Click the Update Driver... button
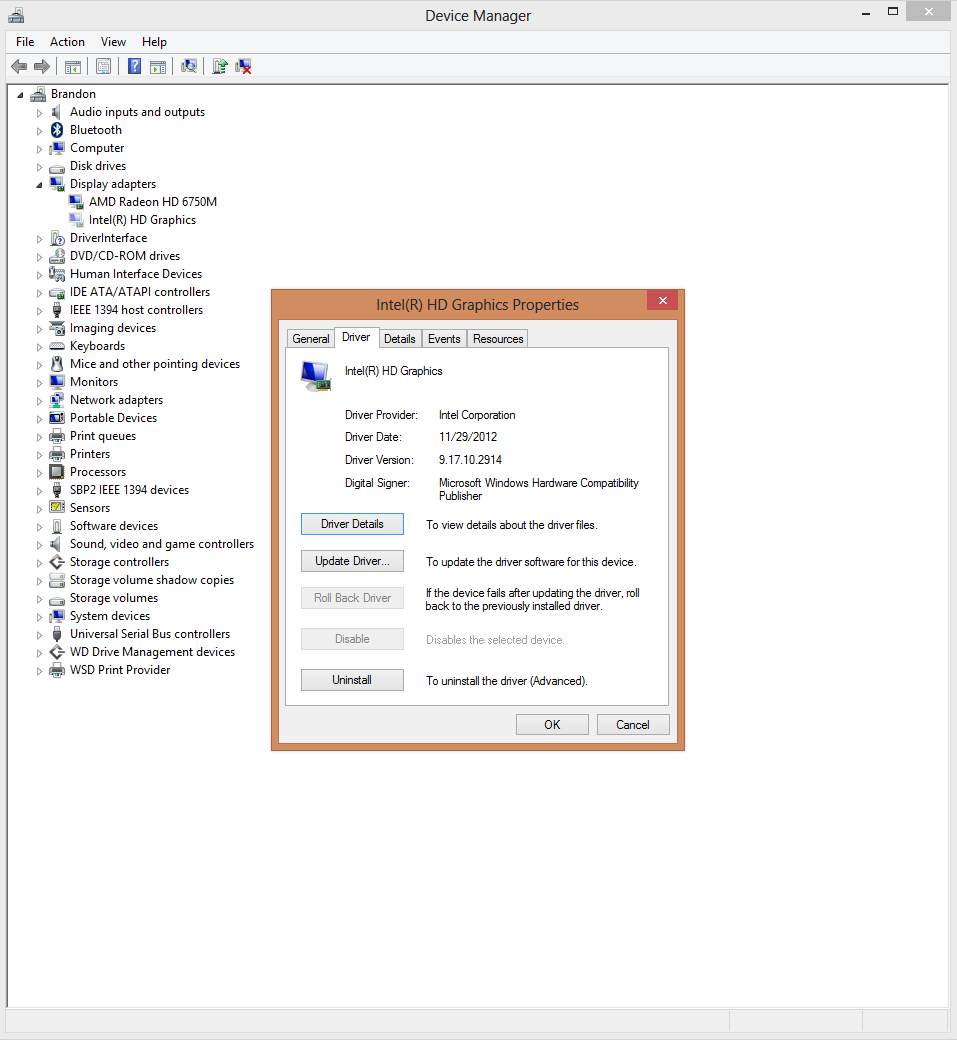This screenshot has width=957, height=1040. (352, 561)
